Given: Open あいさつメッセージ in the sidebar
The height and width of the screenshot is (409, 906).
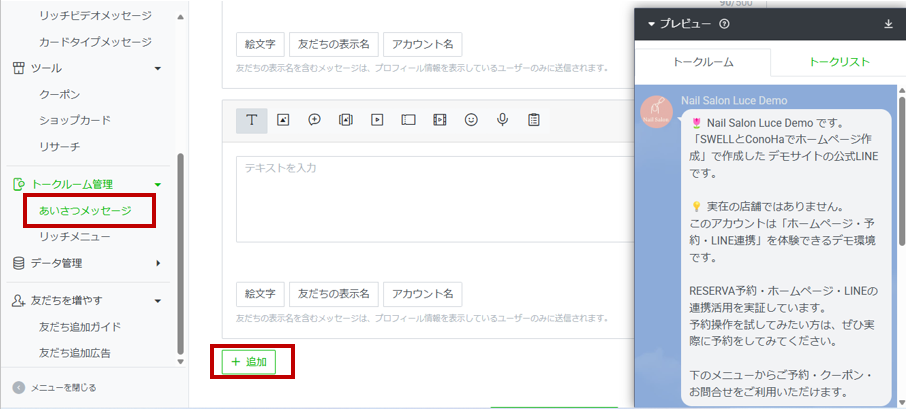Looking at the screenshot, I should click(86, 211).
